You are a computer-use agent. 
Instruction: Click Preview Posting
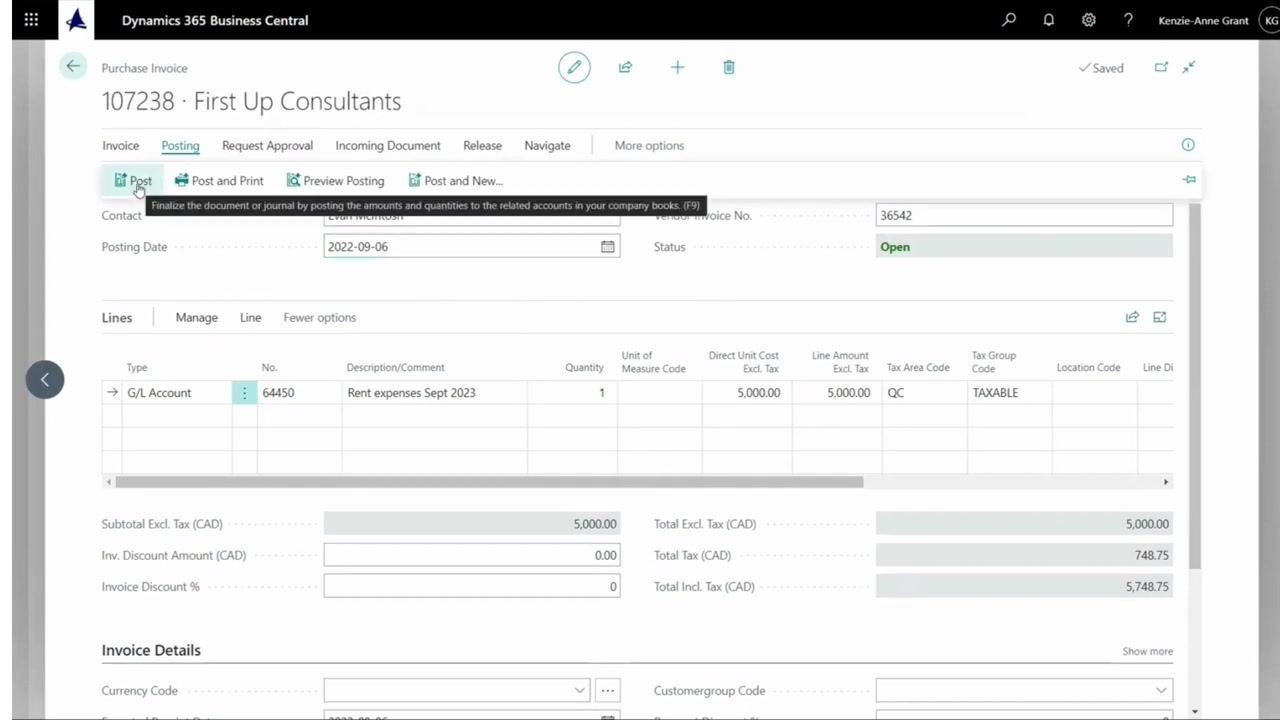click(x=335, y=181)
